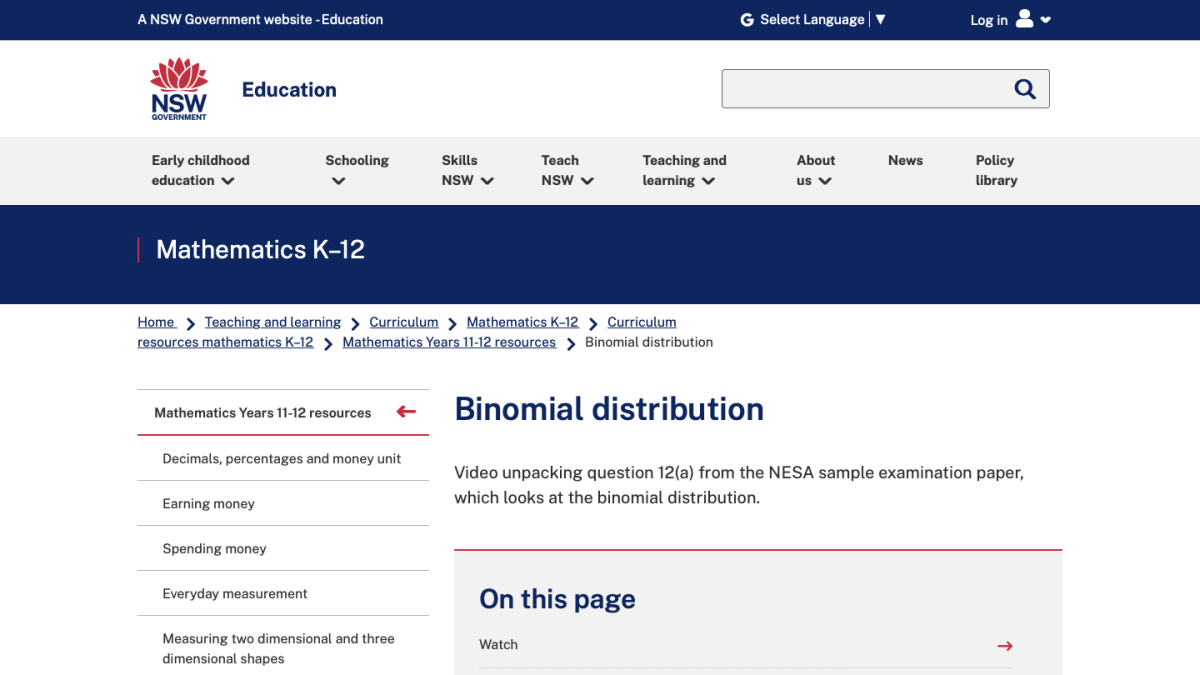
Task: Open the Earning money sidebar page
Action: (208, 503)
